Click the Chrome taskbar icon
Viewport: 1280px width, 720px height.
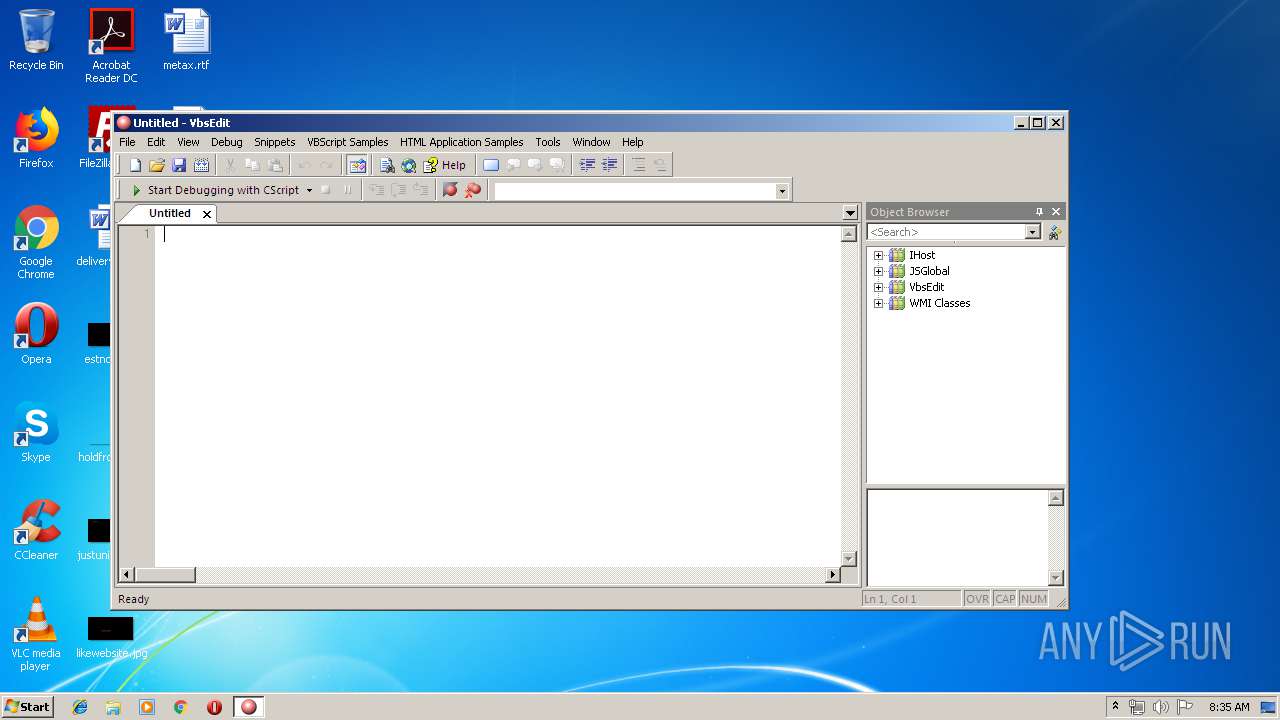181,707
